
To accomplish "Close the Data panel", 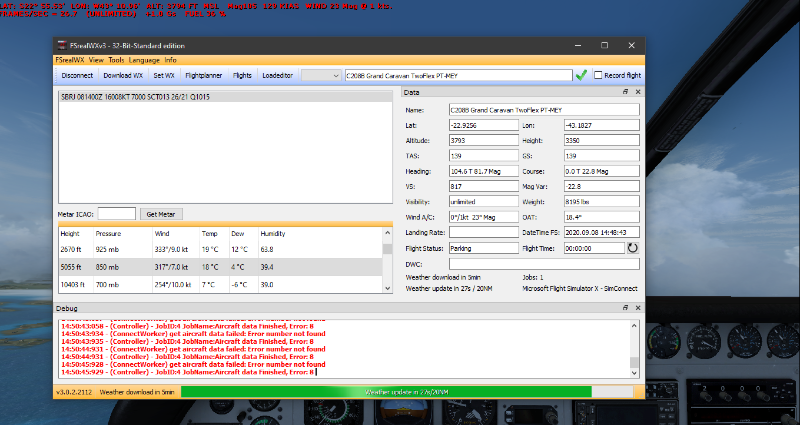I will [x=638, y=92].
